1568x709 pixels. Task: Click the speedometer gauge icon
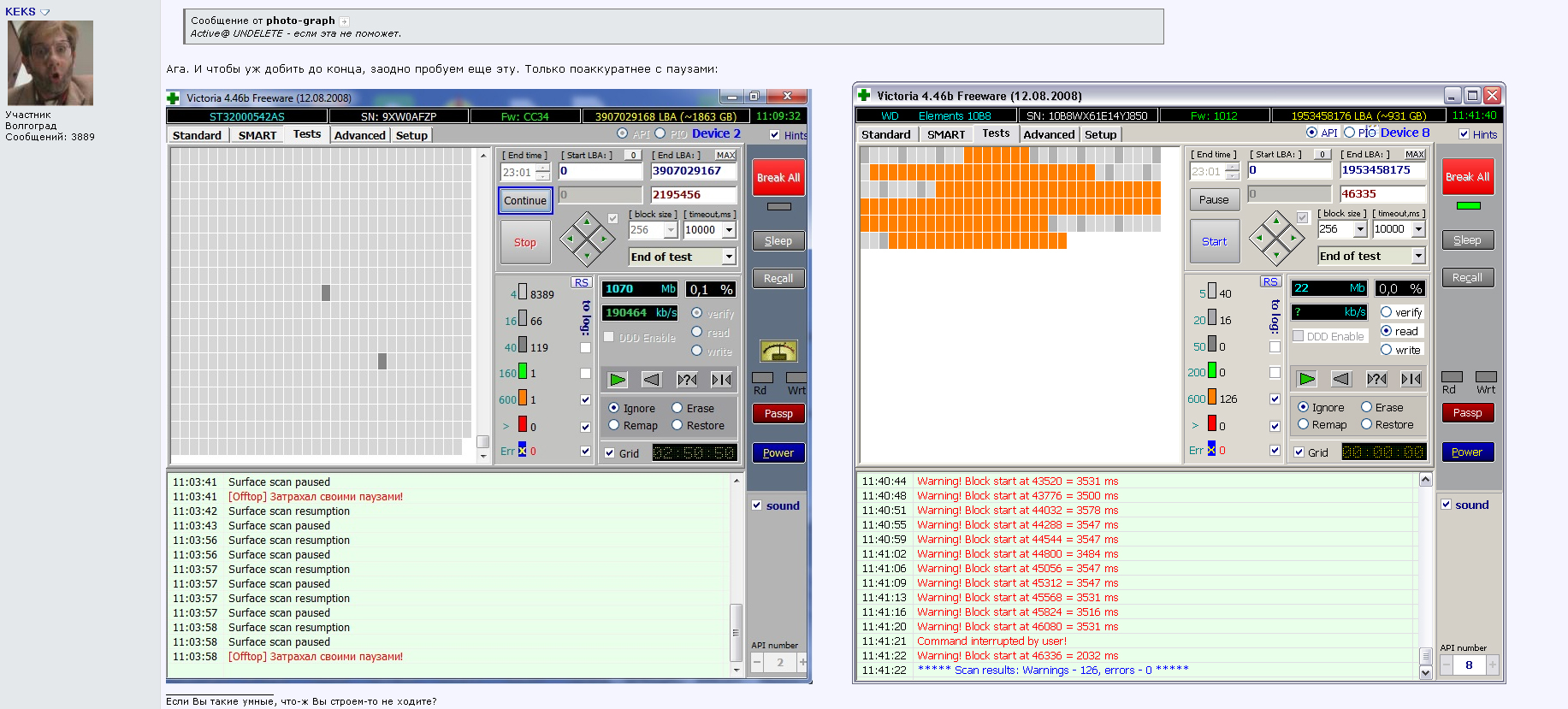[x=778, y=351]
